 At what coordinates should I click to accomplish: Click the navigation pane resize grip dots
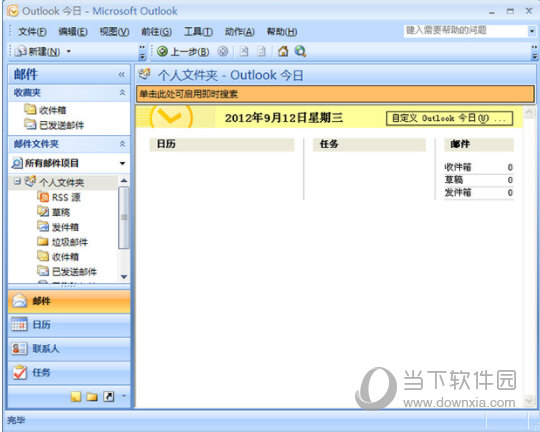(68, 285)
